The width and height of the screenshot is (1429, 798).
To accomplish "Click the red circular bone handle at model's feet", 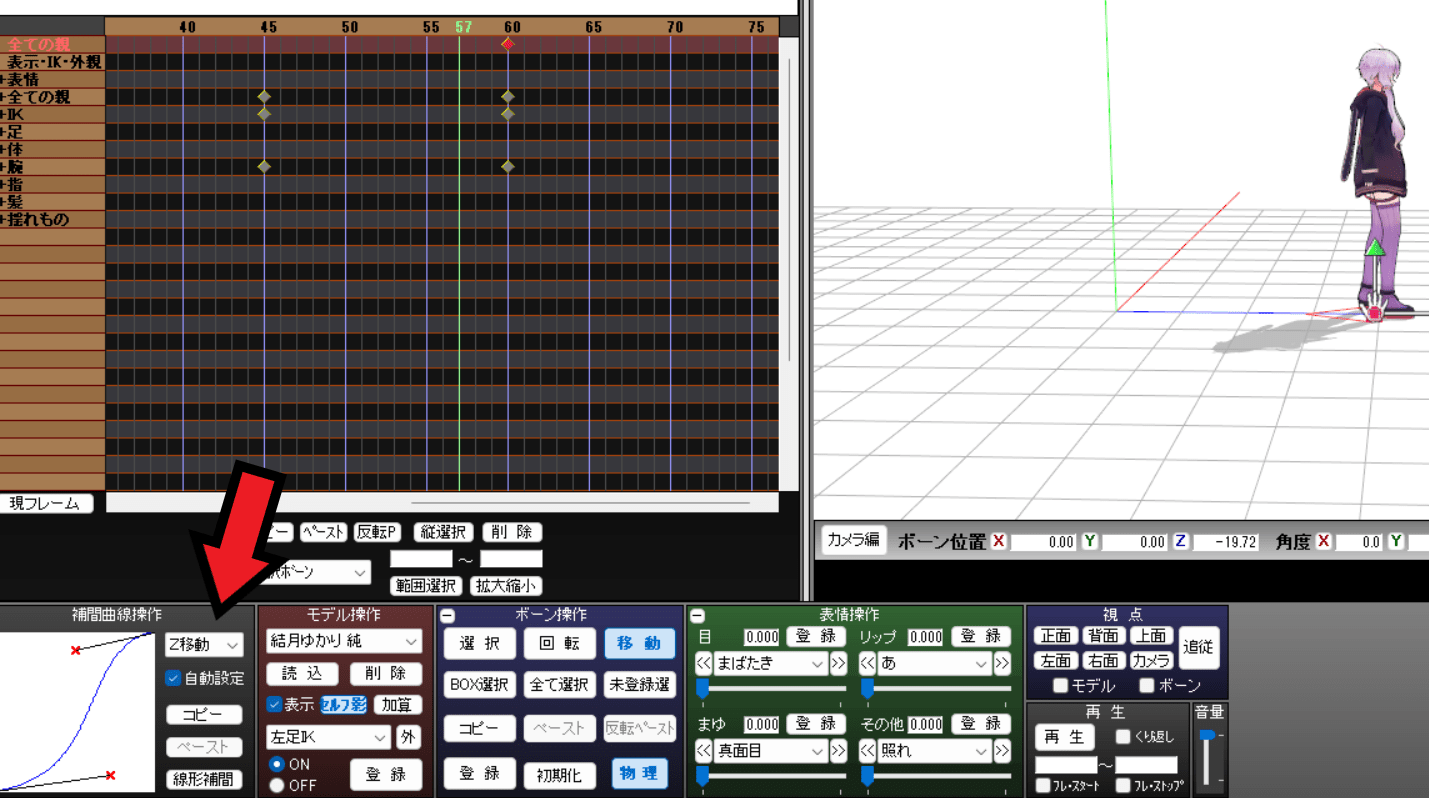I will click(1375, 313).
